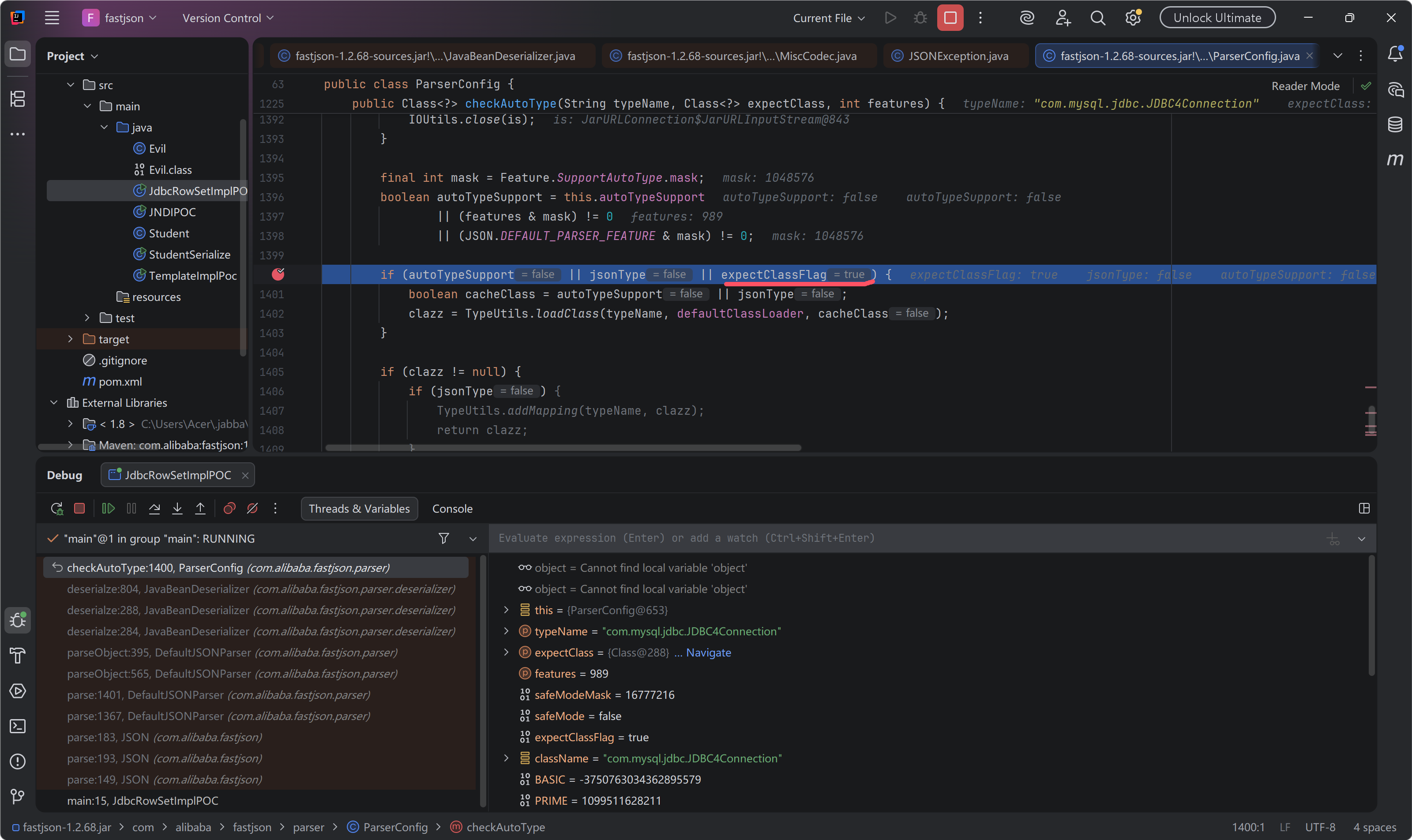Image resolution: width=1412 pixels, height=840 pixels.
Task: Open IDE settings gear
Action: [x=1133, y=18]
